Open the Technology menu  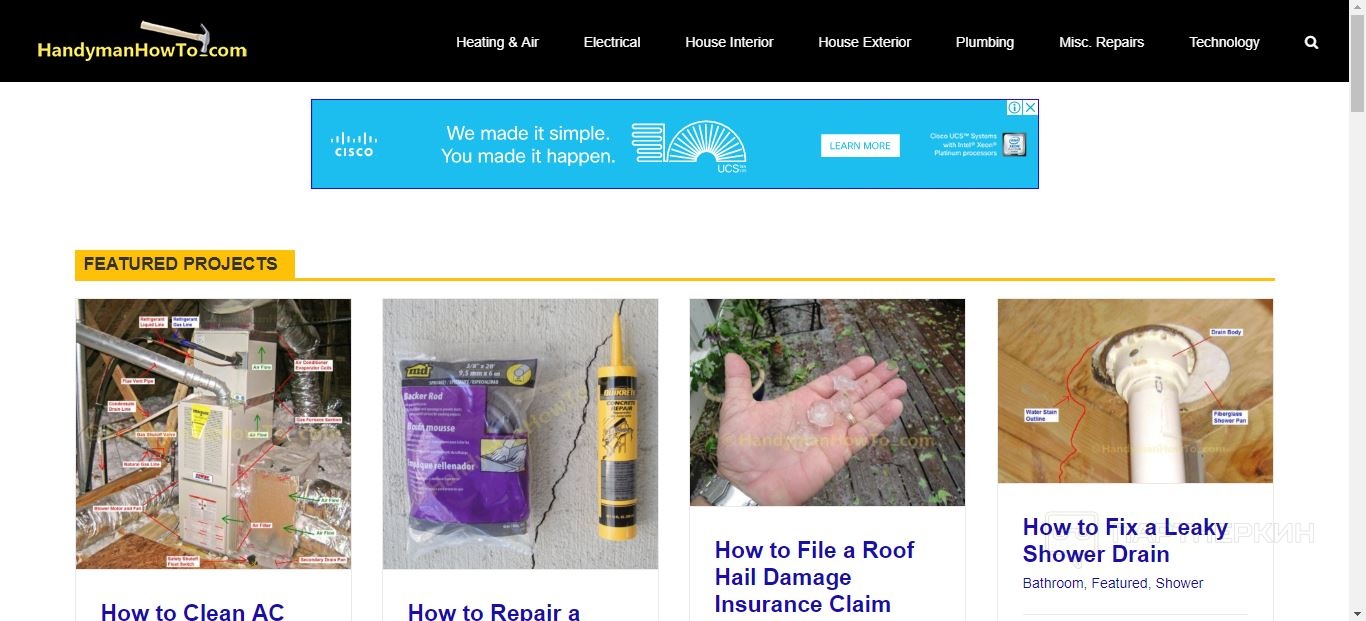pos(1224,42)
